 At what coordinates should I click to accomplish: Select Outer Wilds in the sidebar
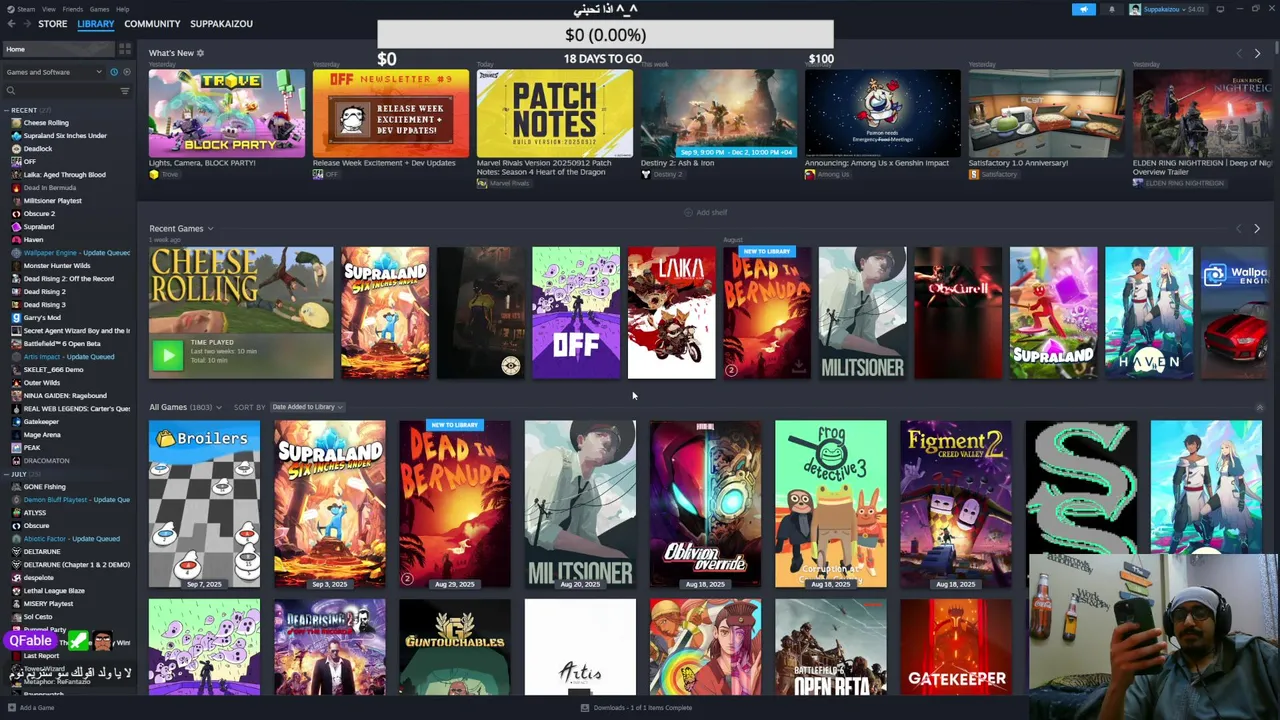tap(42, 383)
